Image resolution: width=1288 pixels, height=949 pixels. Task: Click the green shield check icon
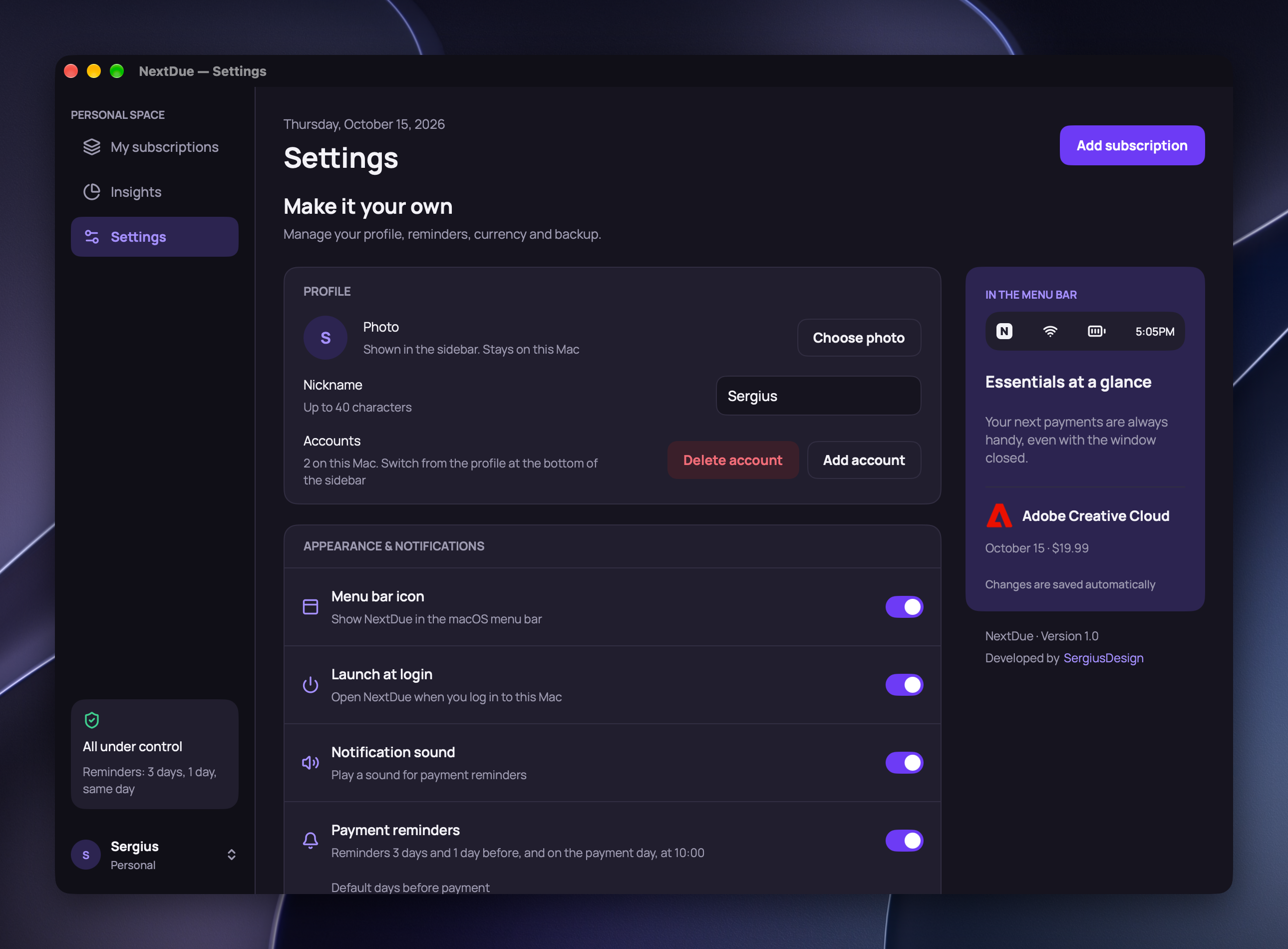click(x=92, y=720)
